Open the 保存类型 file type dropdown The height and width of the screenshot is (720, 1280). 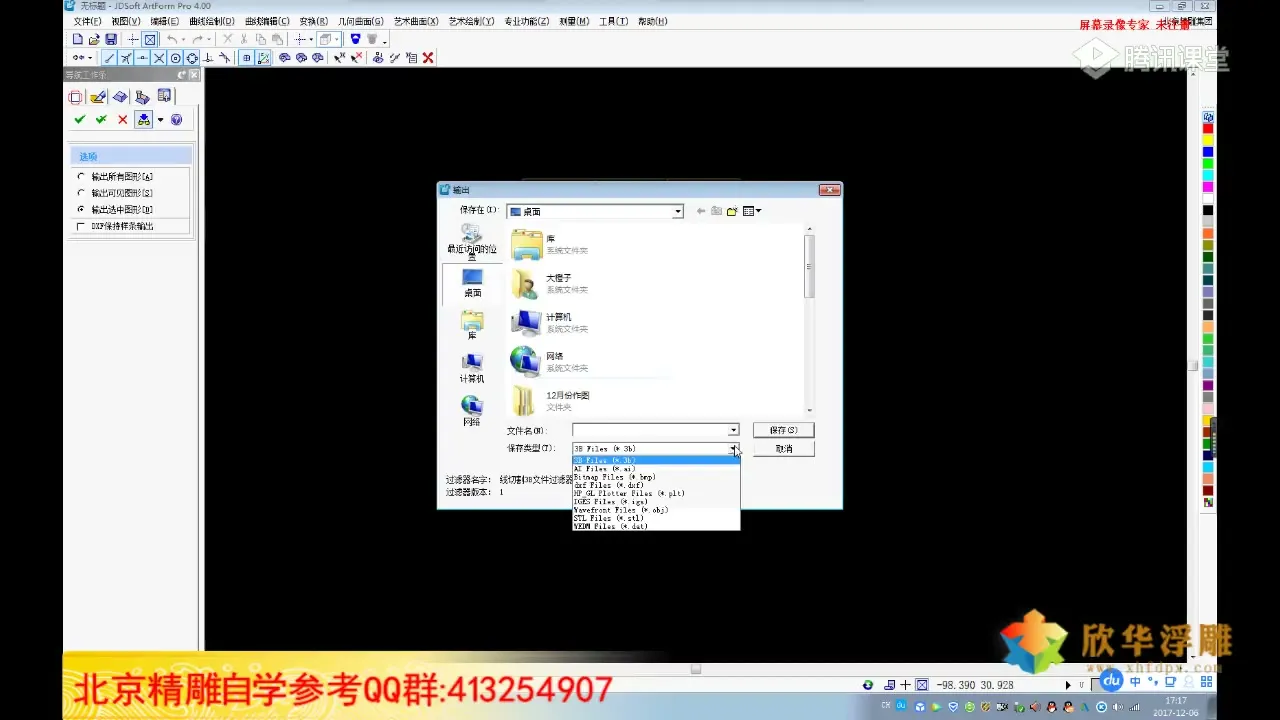[x=733, y=447]
